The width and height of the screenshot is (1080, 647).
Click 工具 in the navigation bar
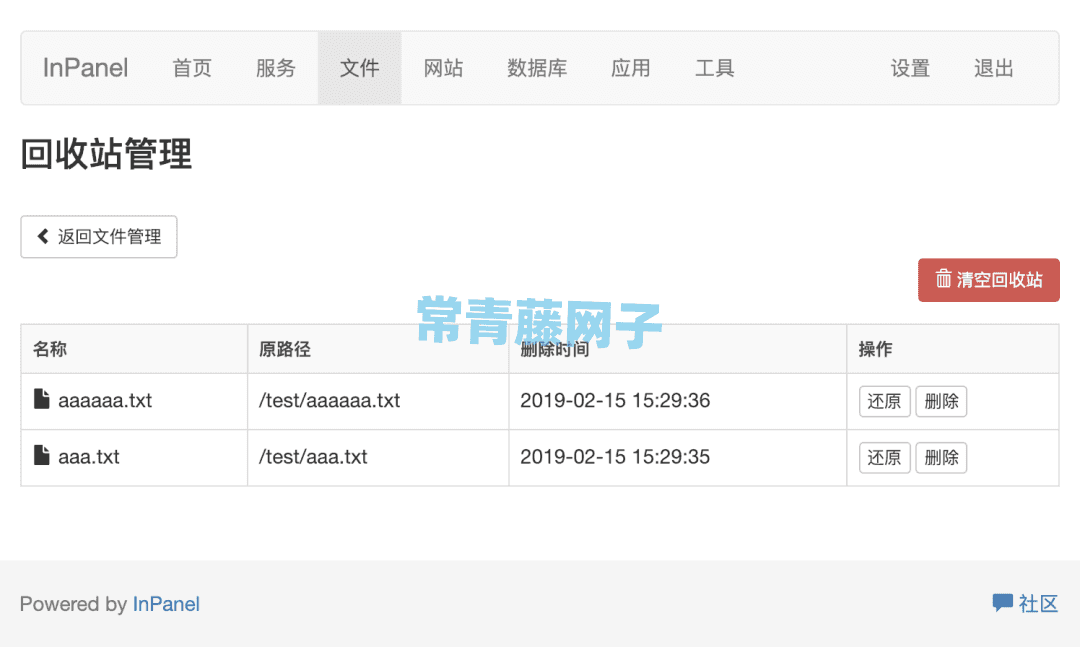715,68
